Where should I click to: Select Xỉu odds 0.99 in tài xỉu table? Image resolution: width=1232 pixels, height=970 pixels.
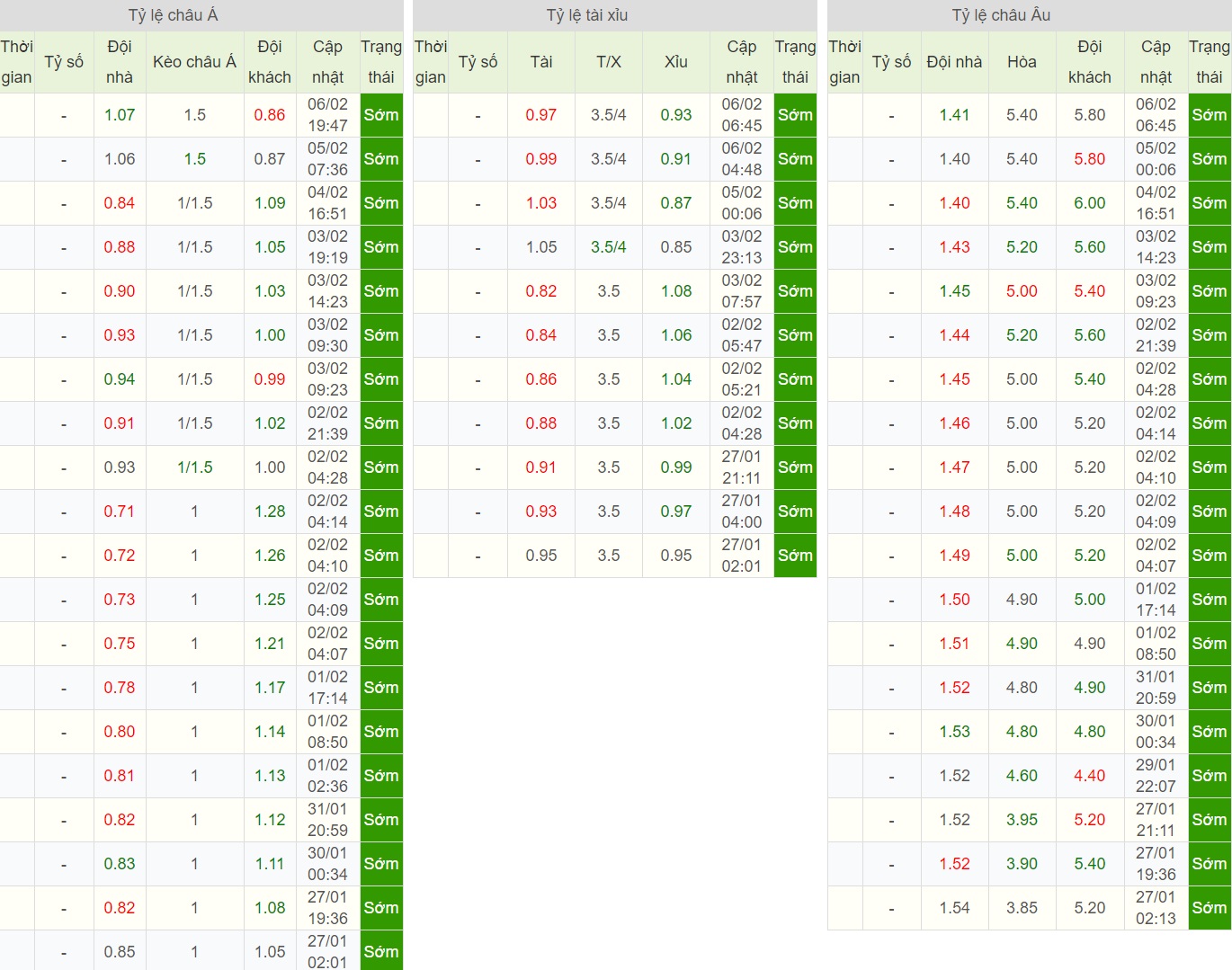(x=676, y=467)
